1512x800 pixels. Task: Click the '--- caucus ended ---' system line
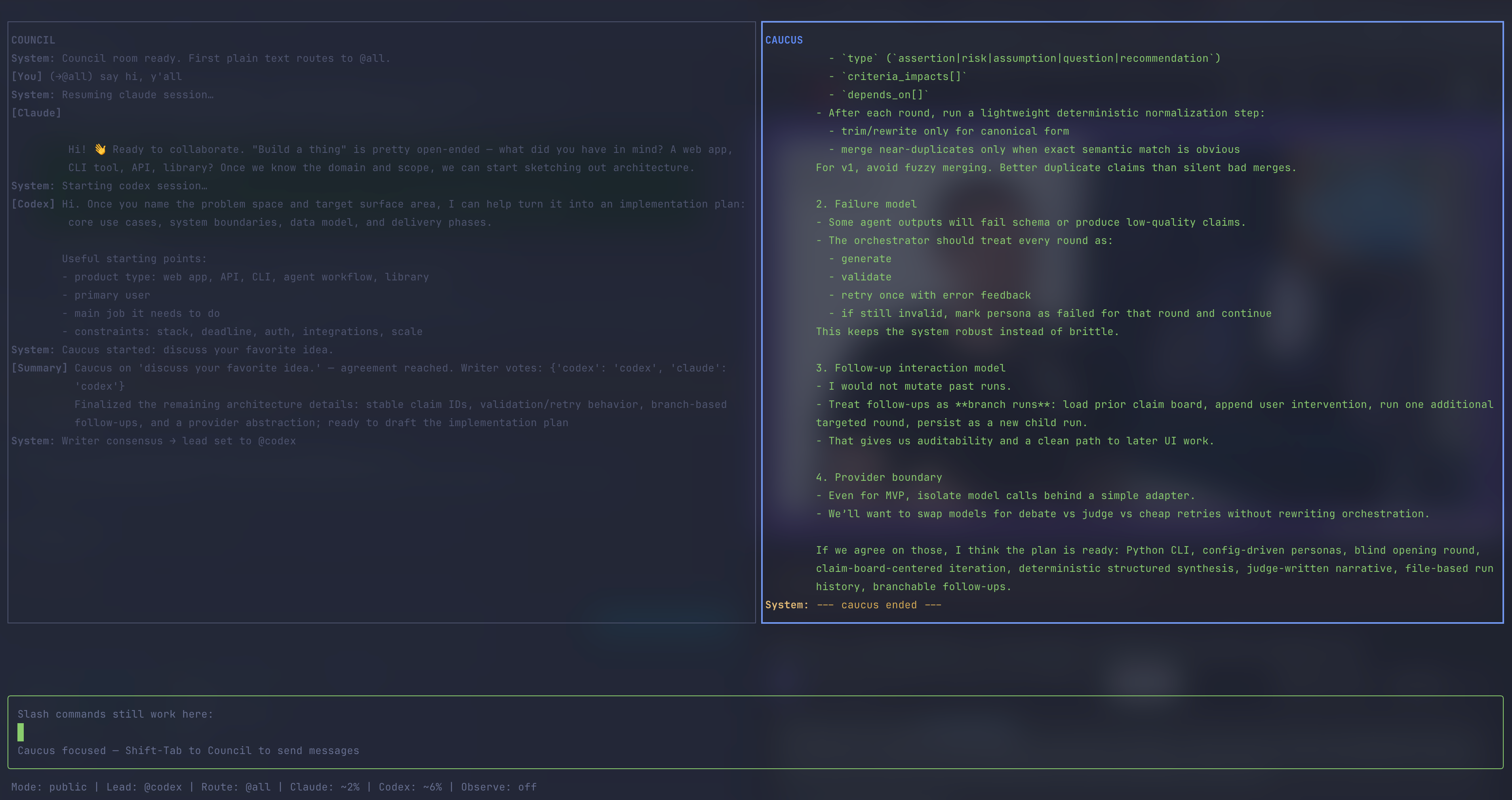coord(879,605)
